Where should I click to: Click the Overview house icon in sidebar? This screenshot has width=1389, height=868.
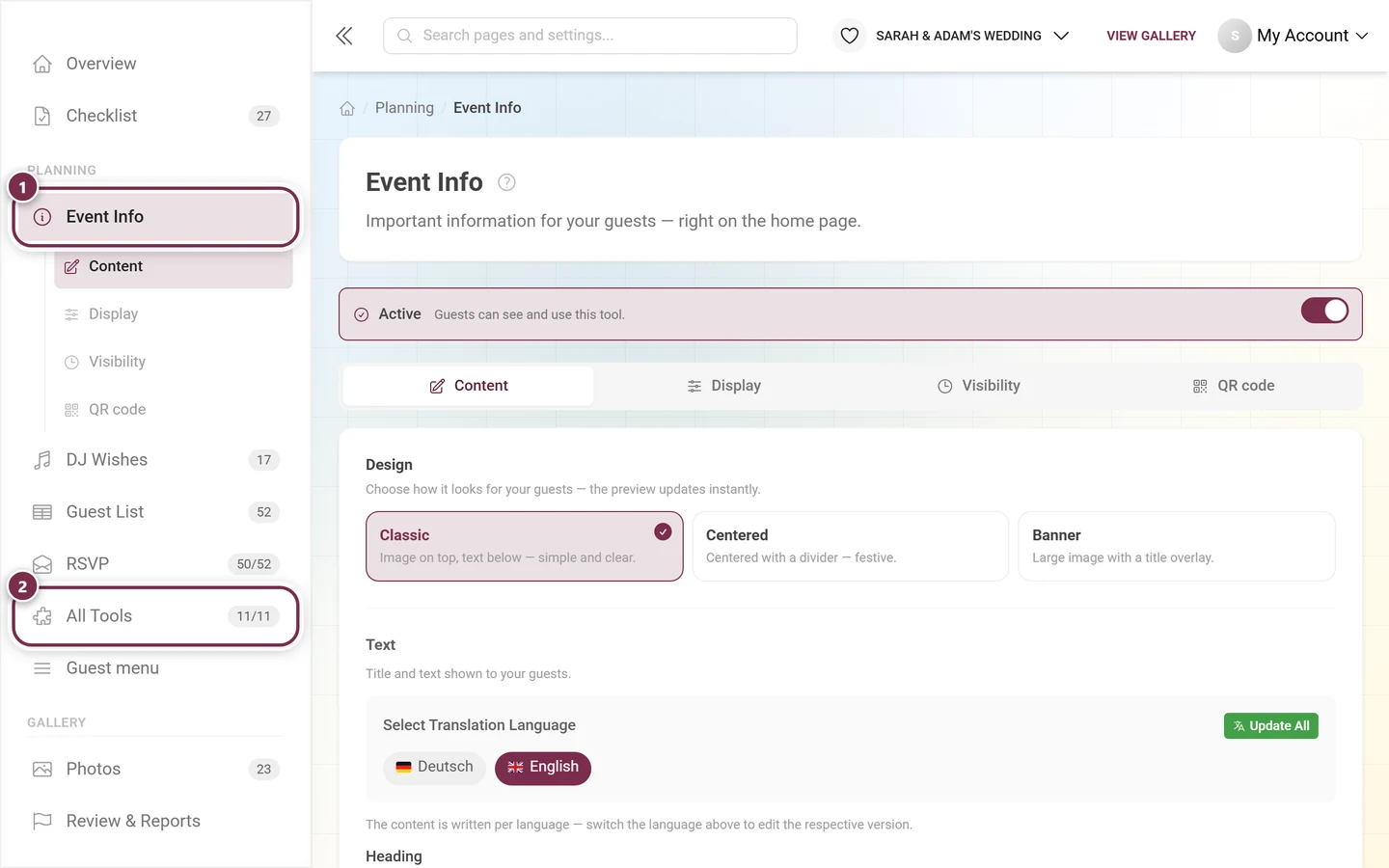pyautogui.click(x=42, y=64)
